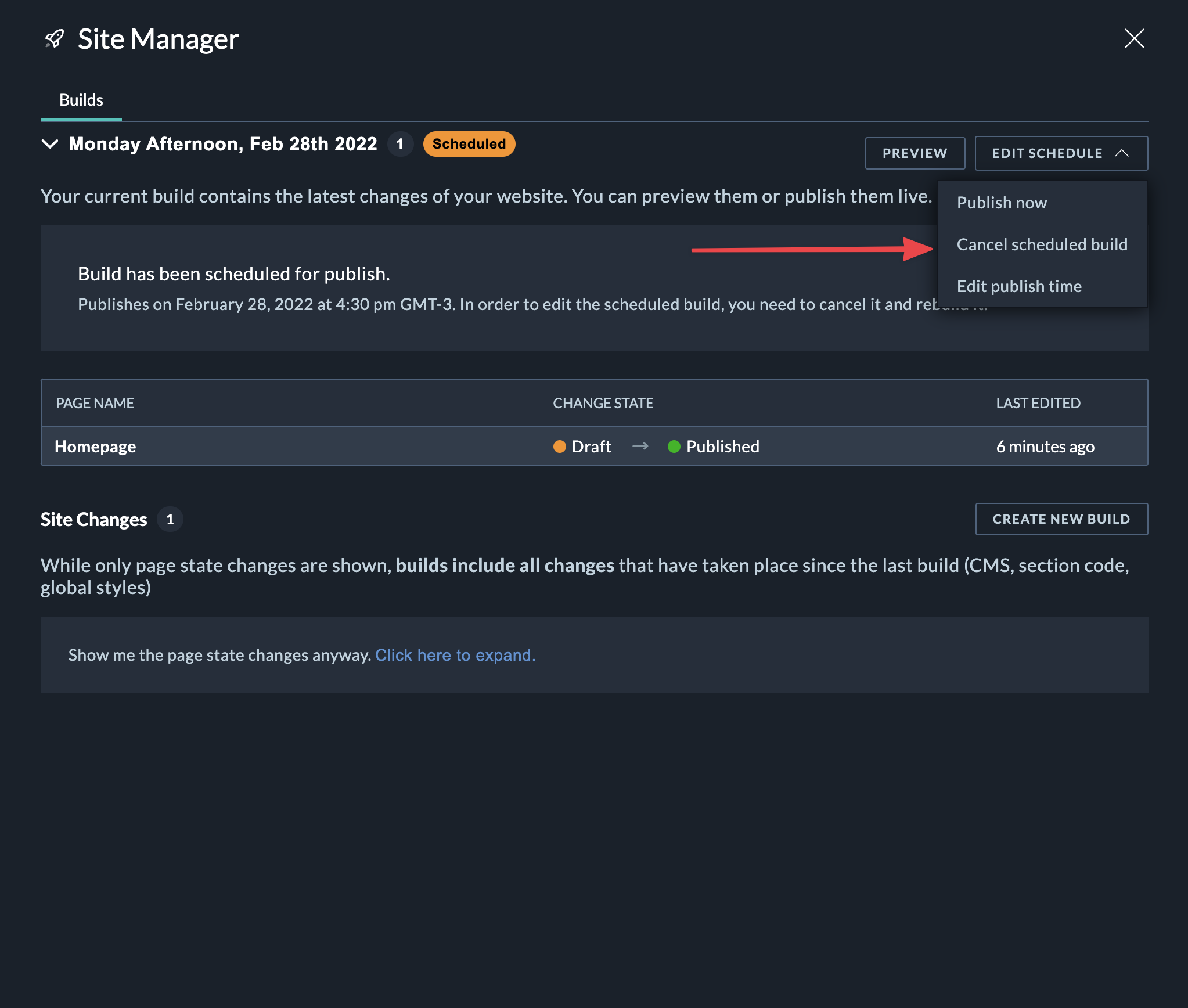Screen dimensions: 1188x1008
Task: Click the arrow between Draft and Published
Action: pos(640,447)
